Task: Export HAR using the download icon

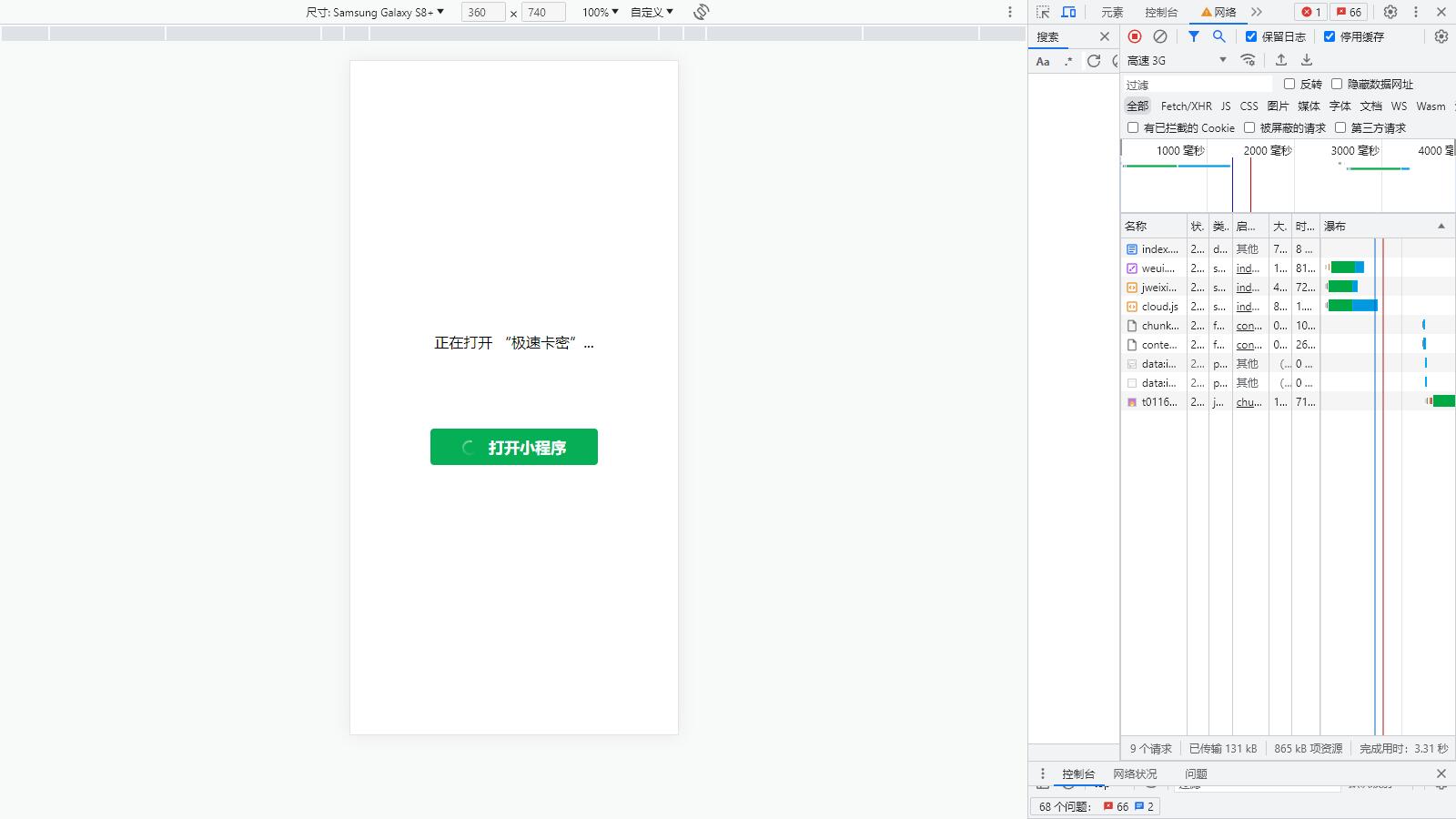Action: tap(1307, 60)
